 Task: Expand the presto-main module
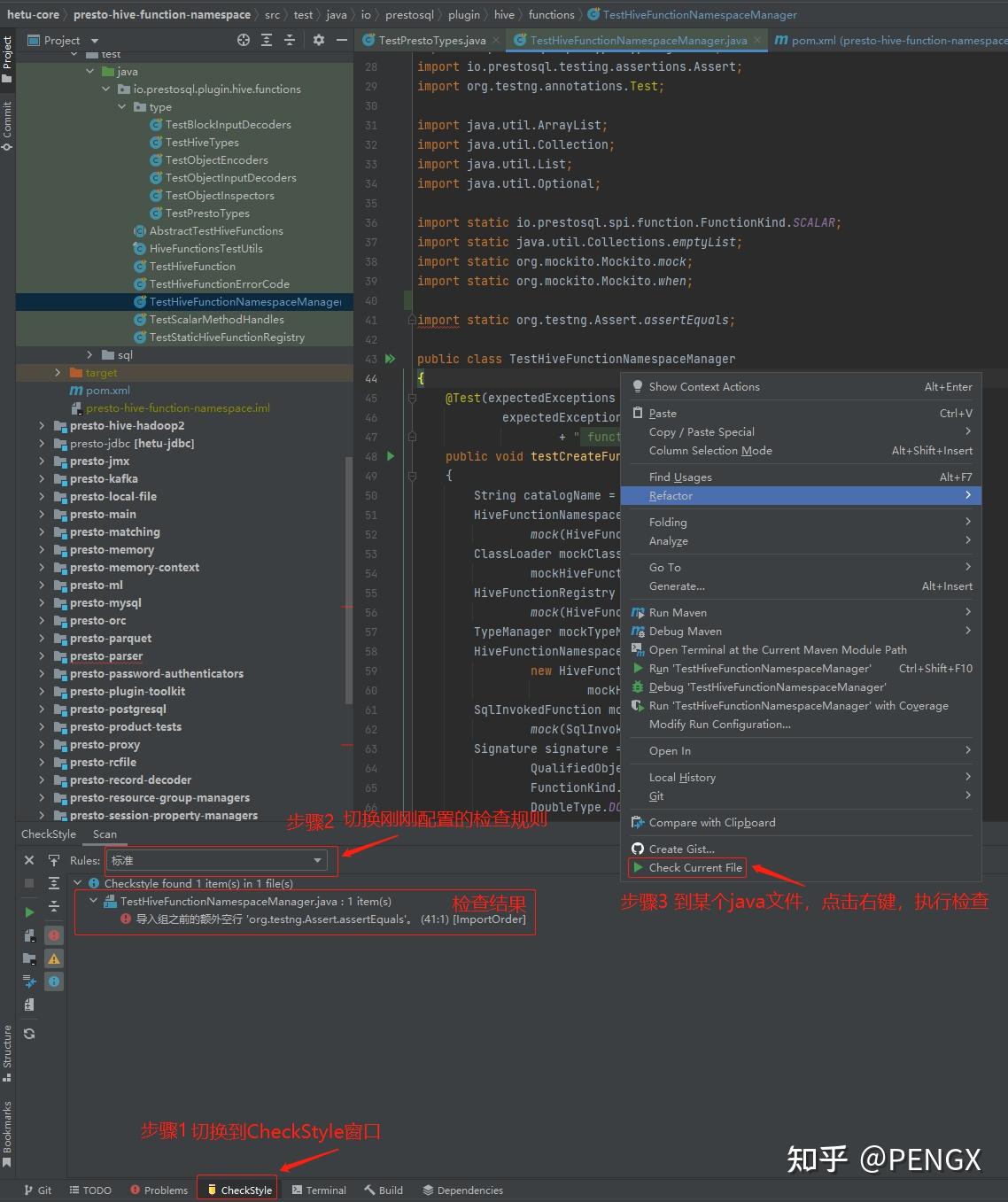tap(42, 514)
